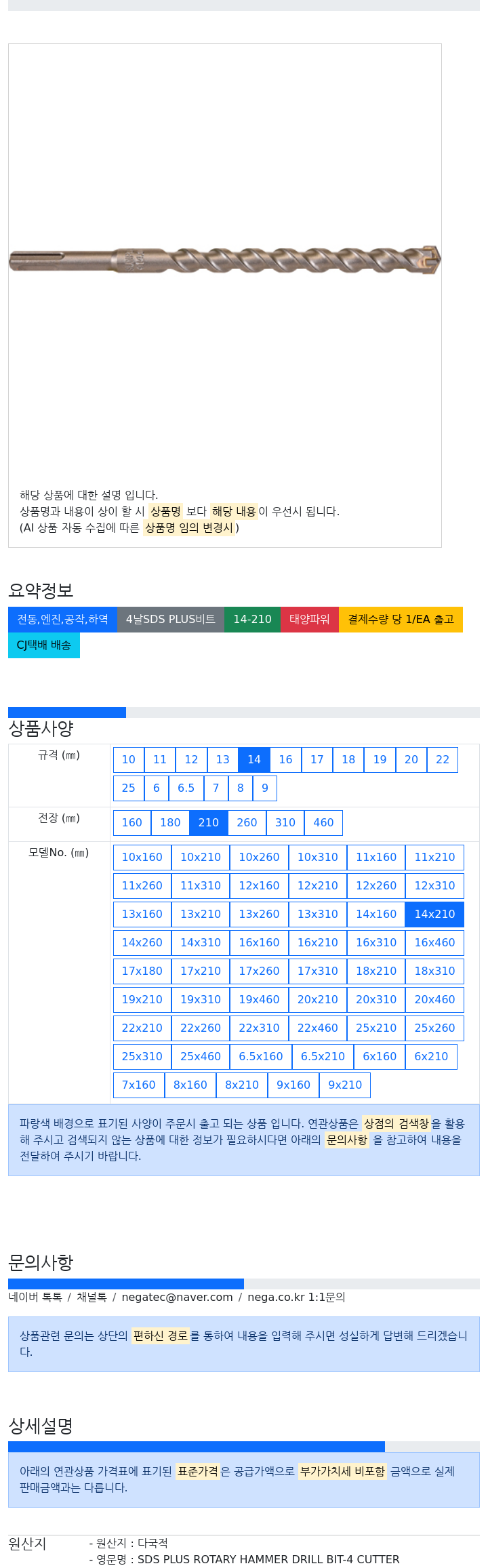Viewport: 488px width, 1568px height.
Task: Pick the 260 mm total length option
Action: 247,823
